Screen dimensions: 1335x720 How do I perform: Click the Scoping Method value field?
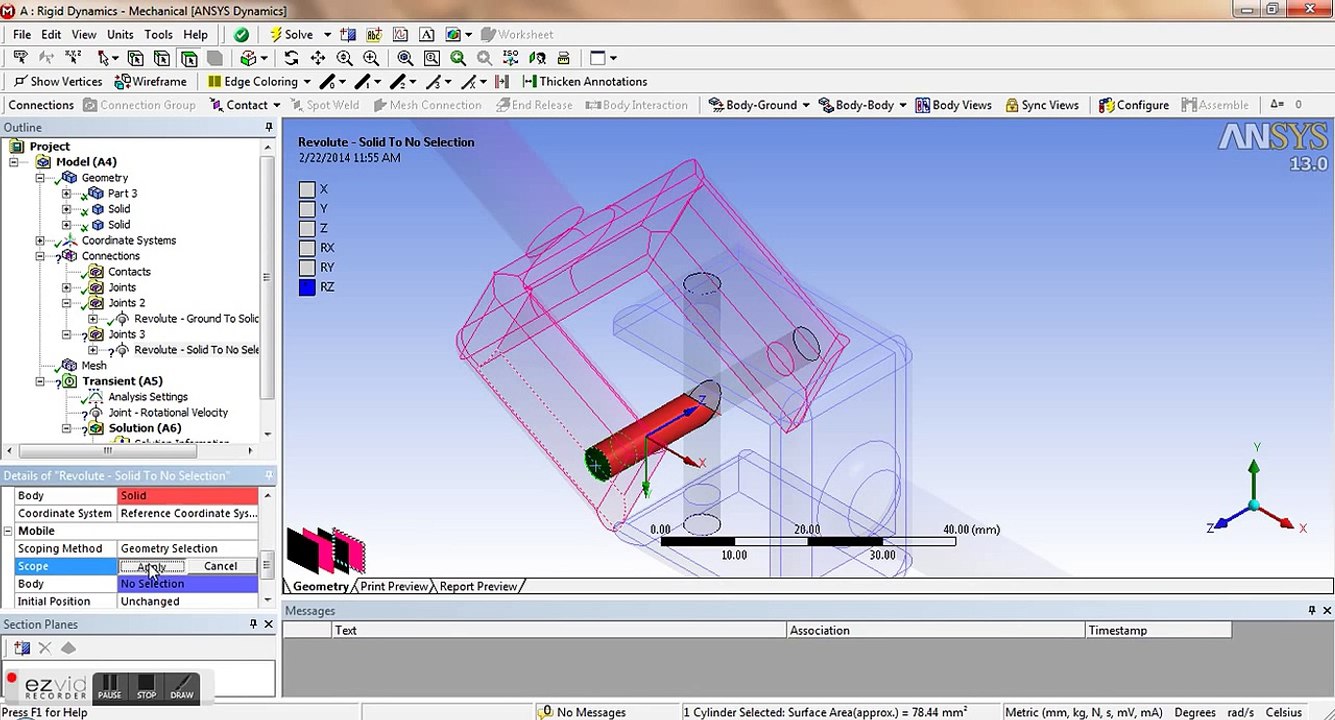click(x=188, y=549)
